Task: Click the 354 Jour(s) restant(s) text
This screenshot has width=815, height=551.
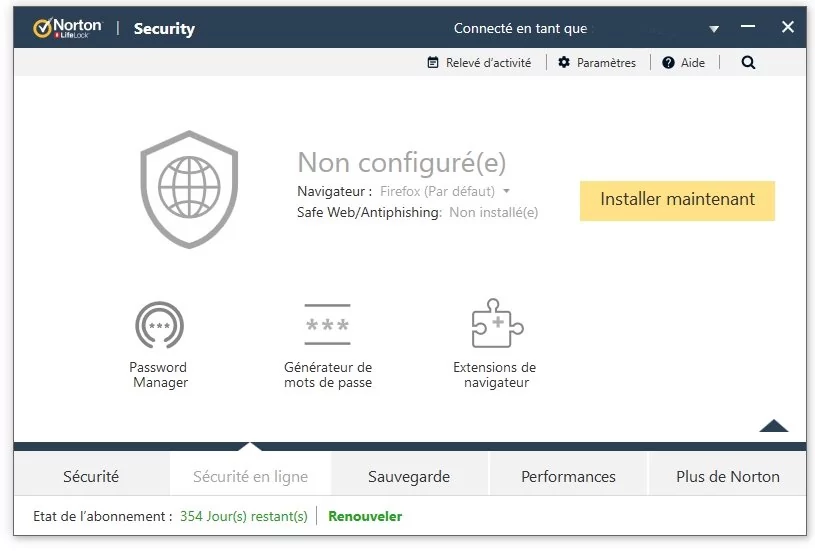Action: tap(244, 516)
